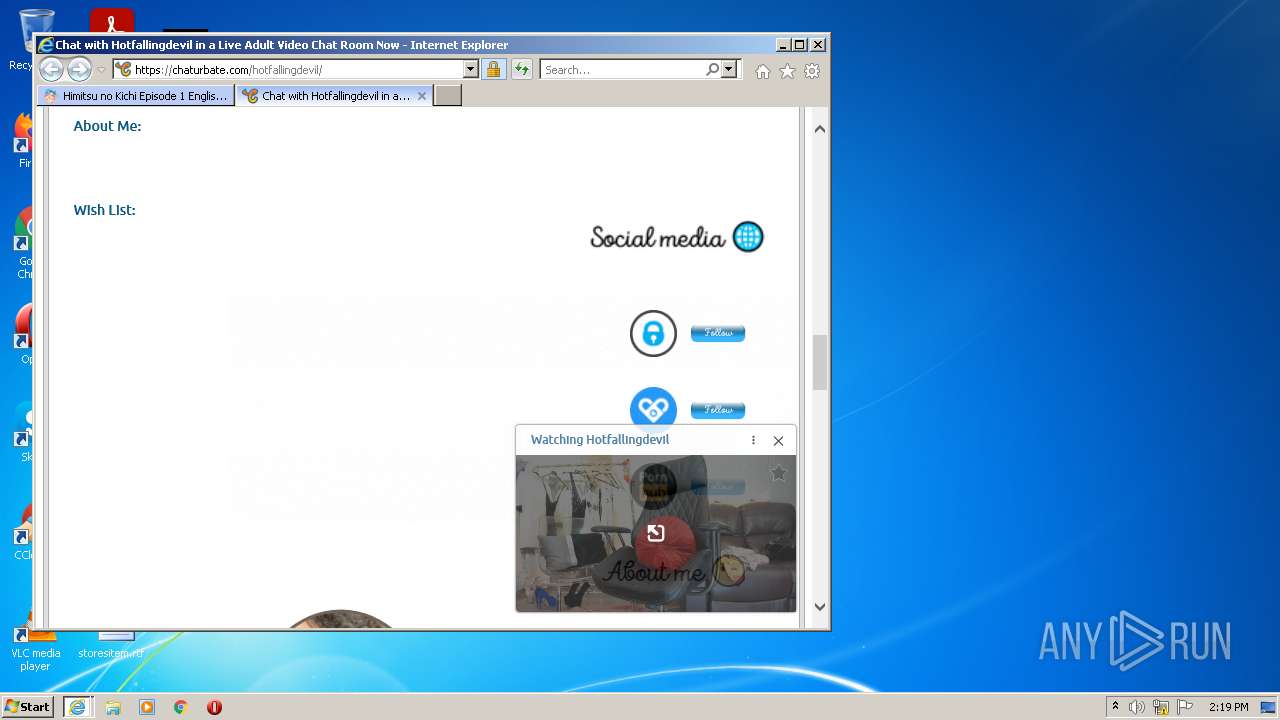This screenshot has height=720, width=1280.
Task: Expand the address bar autocomplete dropdown
Action: 471,70
